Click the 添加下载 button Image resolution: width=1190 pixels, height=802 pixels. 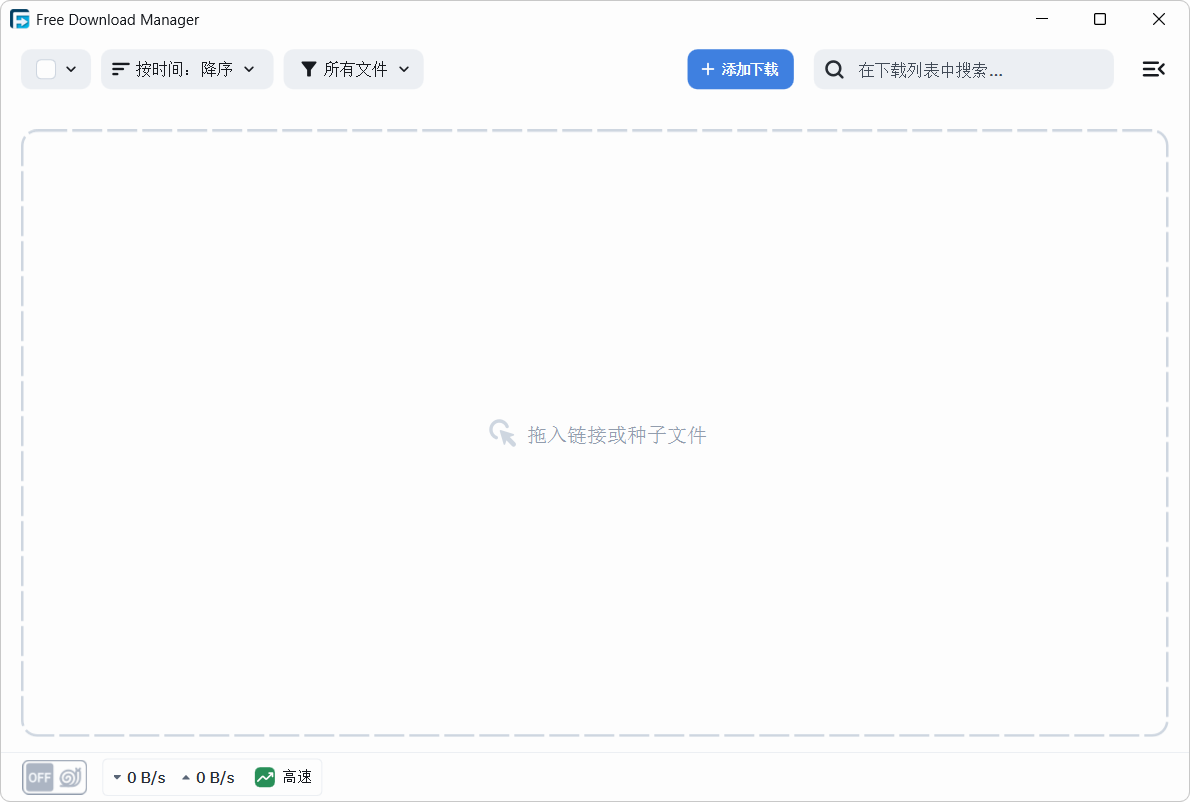point(741,69)
